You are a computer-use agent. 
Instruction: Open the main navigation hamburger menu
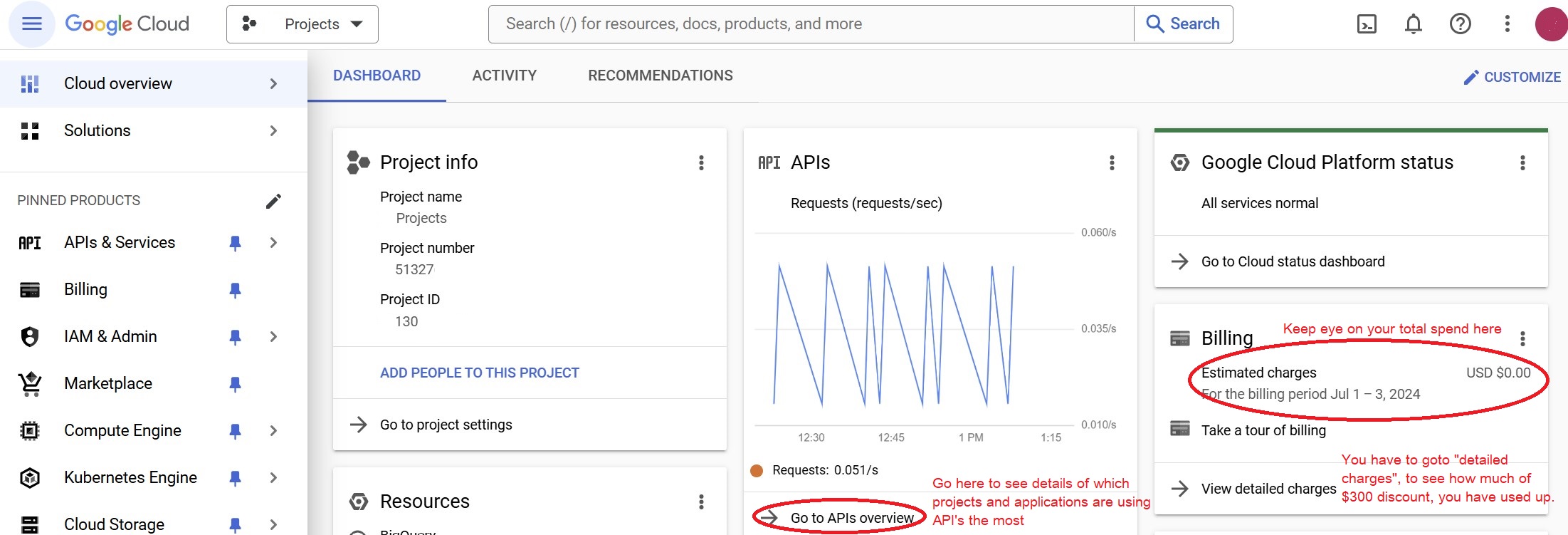point(32,24)
